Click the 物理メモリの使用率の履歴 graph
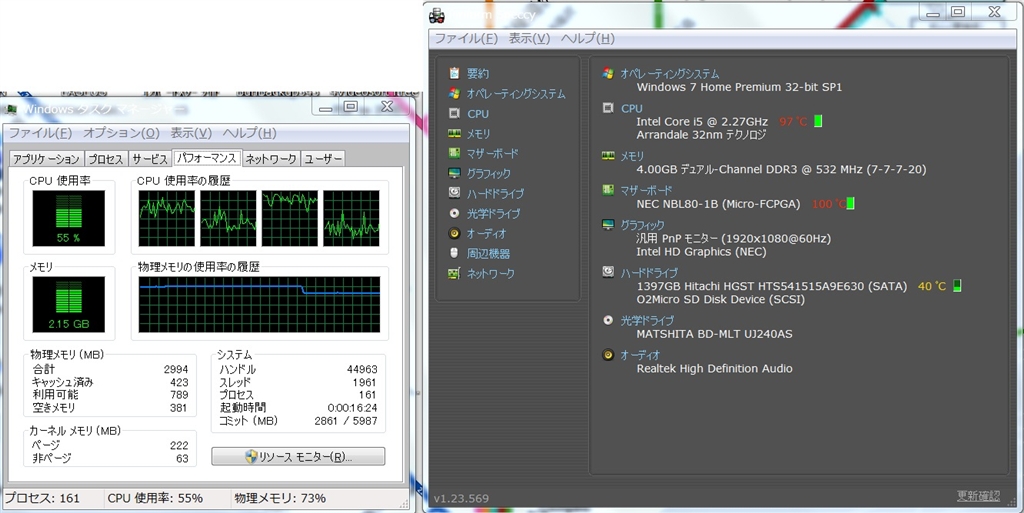Viewport: 1024px width, 513px height. (259, 304)
